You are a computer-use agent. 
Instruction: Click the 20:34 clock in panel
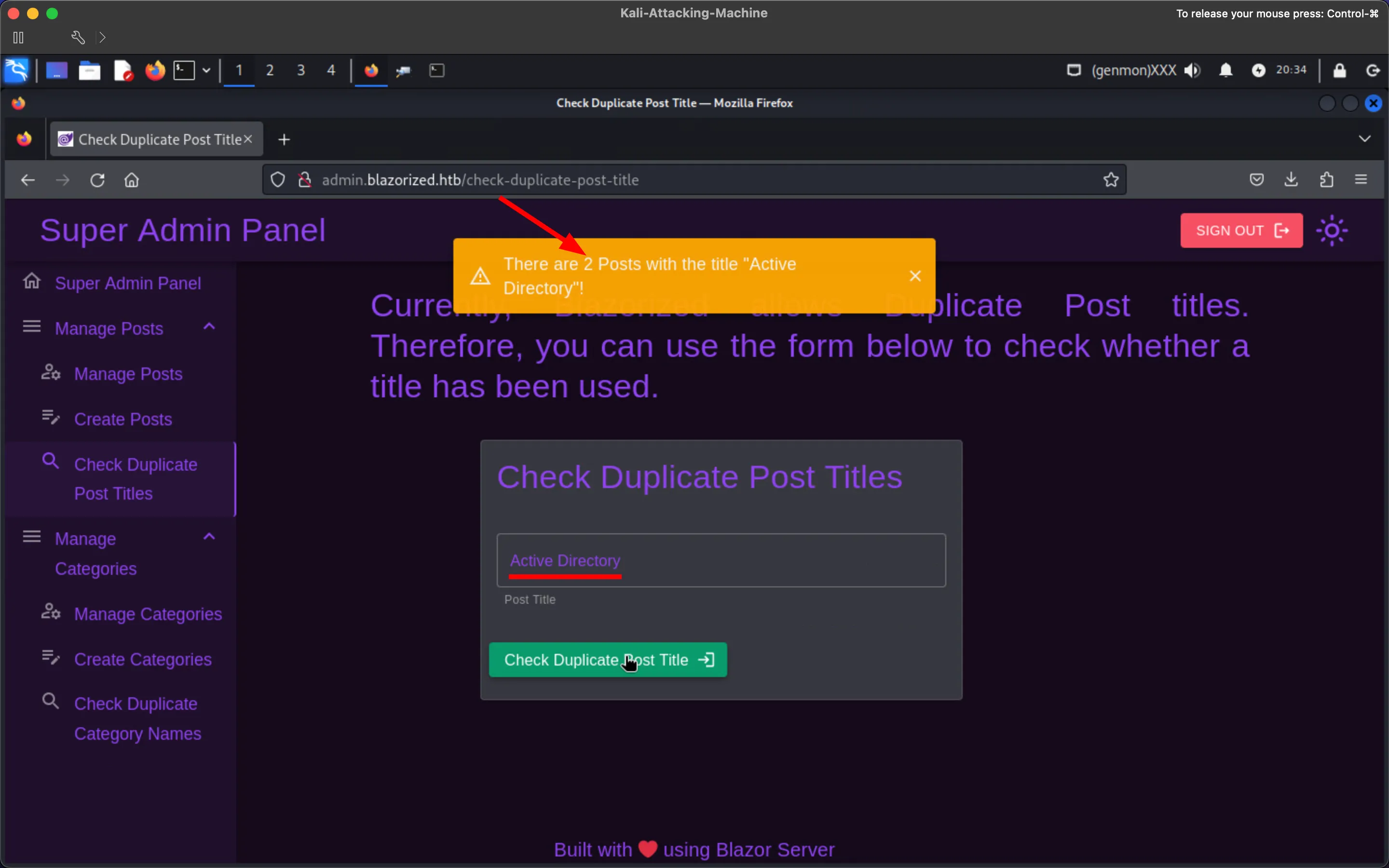point(1291,70)
